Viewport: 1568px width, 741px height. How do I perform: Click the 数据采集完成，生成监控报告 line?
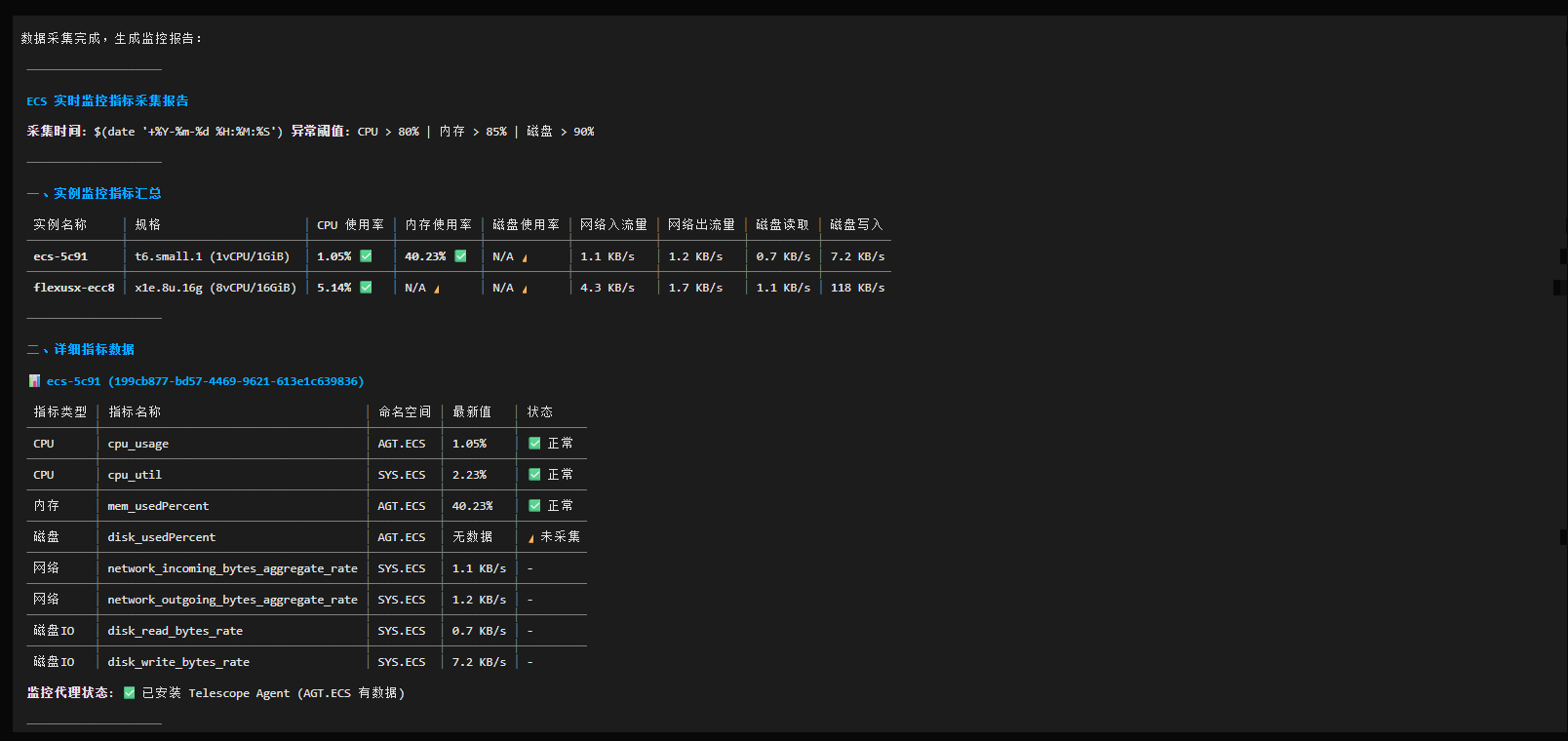111,39
